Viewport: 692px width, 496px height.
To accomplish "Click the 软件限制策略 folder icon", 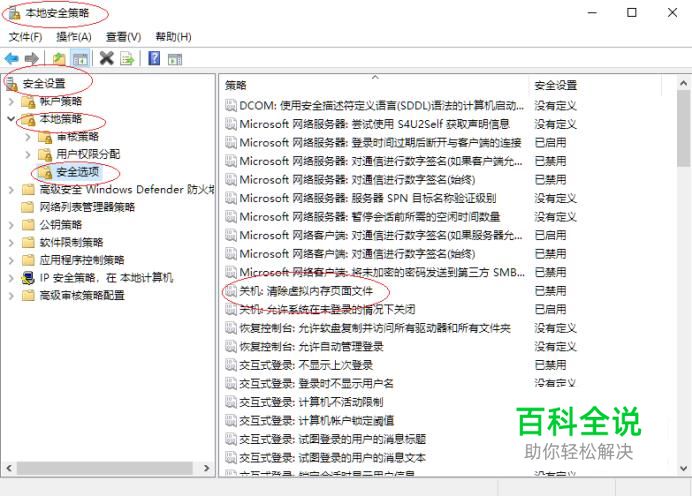I will coord(28,243).
